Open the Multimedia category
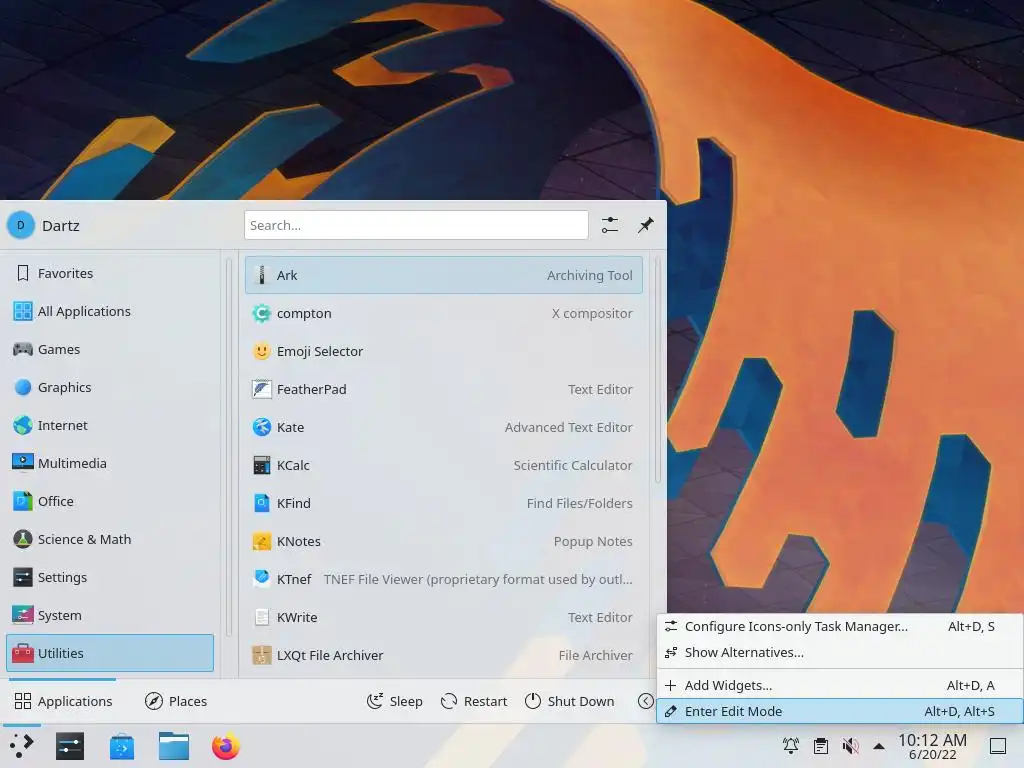This screenshot has height=768, width=1024. coord(110,463)
